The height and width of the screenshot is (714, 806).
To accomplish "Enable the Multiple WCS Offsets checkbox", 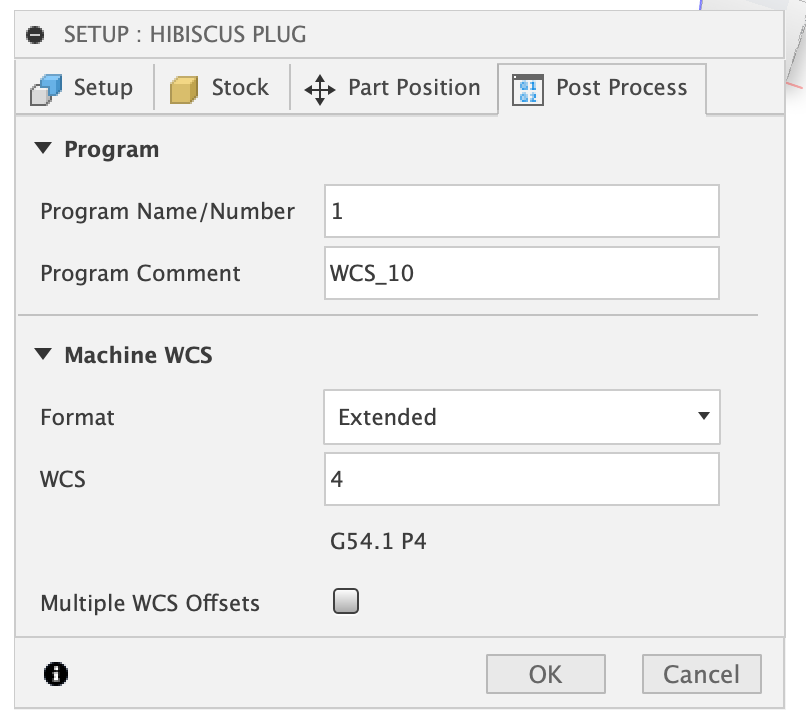I will (x=346, y=602).
